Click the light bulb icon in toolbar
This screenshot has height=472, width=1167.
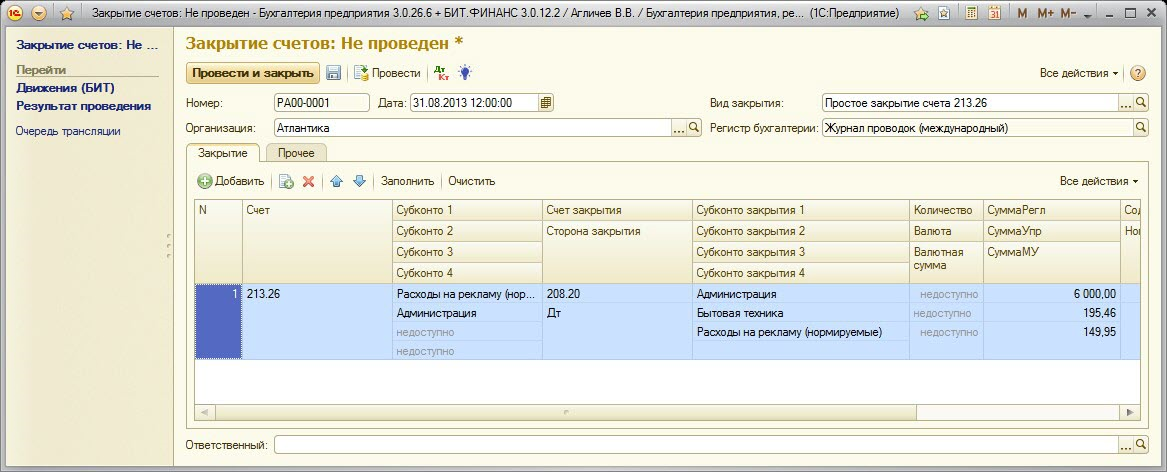point(464,73)
